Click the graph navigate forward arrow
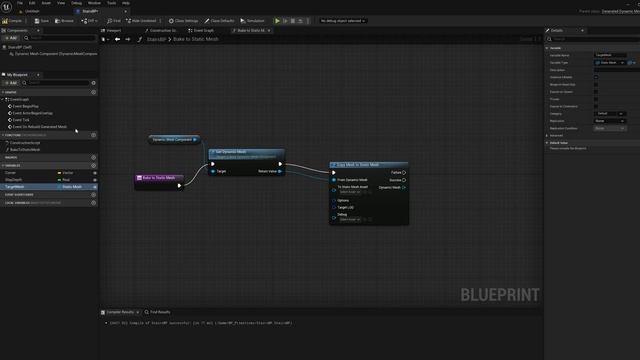This screenshot has height=360, width=640. pyautogui.click(x=128, y=39)
